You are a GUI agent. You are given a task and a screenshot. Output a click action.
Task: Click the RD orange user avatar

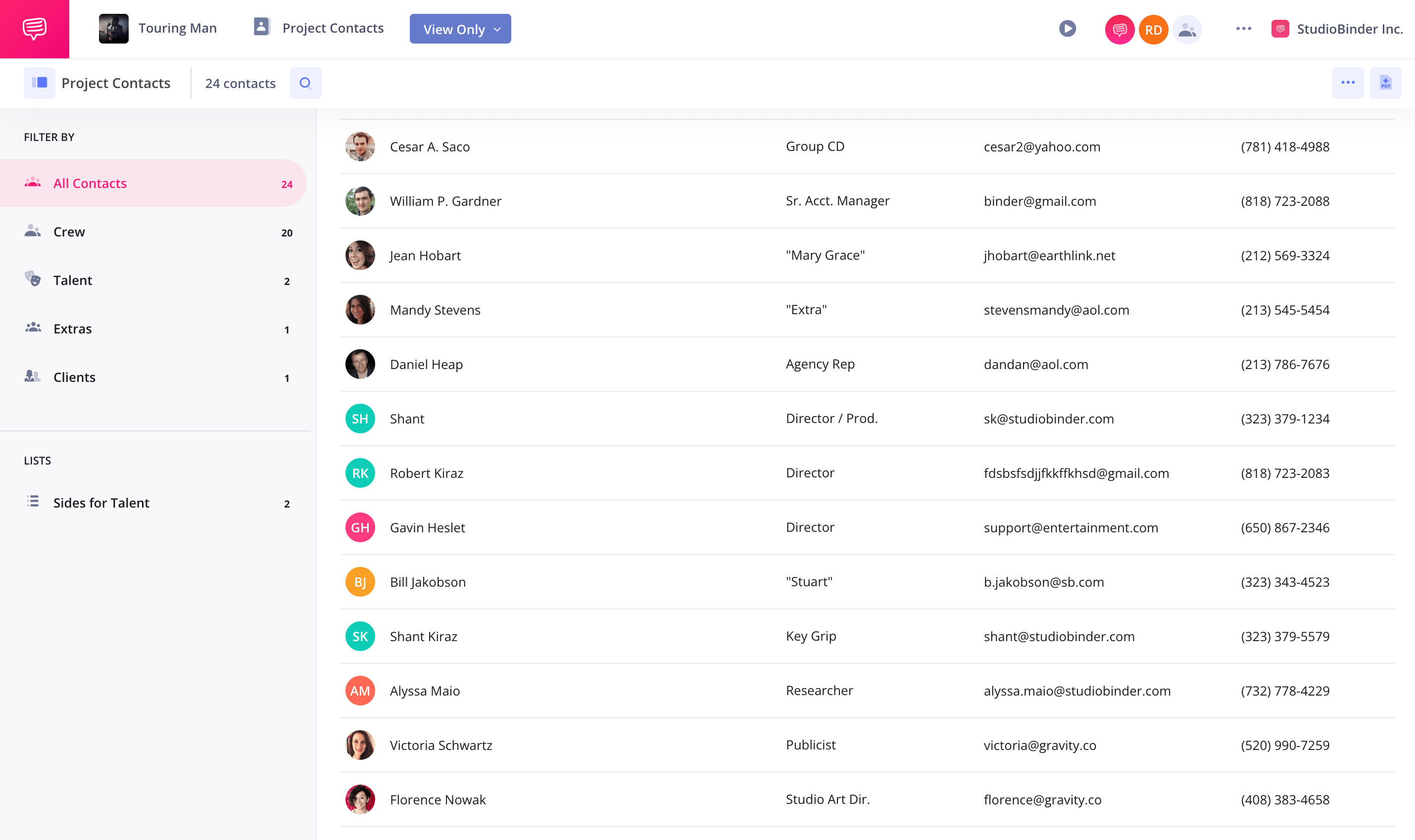(x=1153, y=29)
